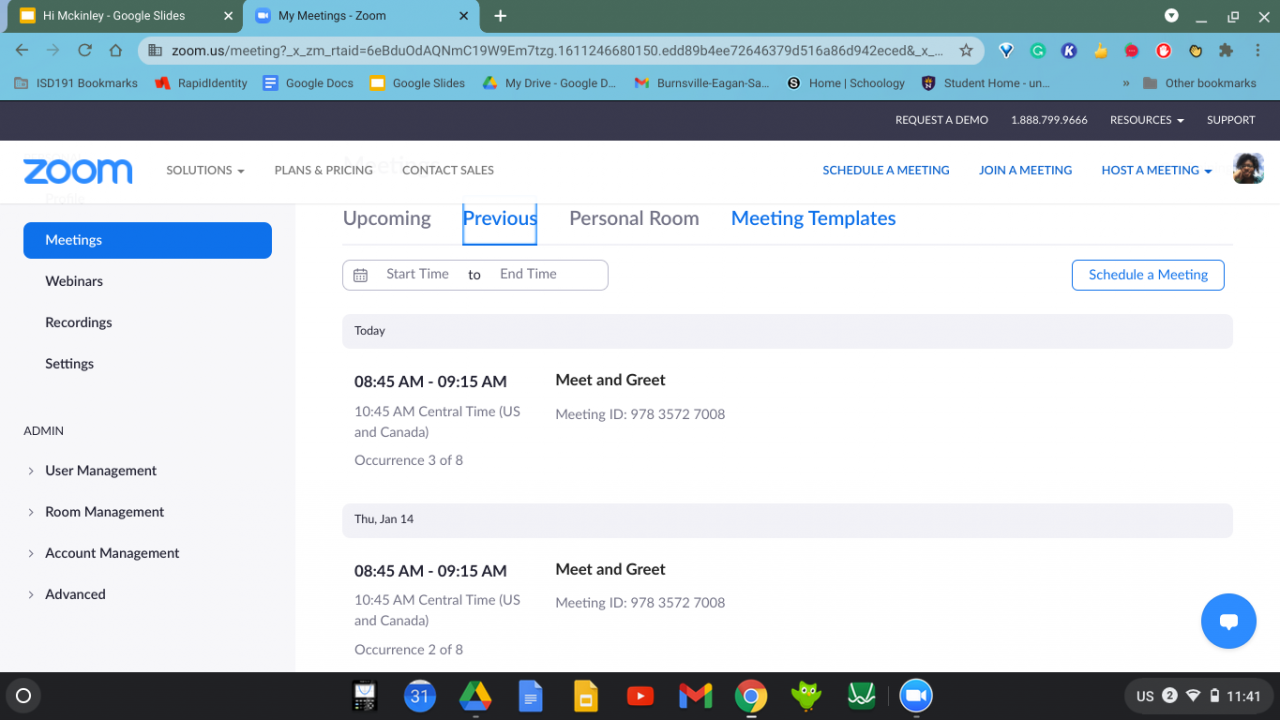Image resolution: width=1280 pixels, height=720 pixels.
Task: Open the Home | Schoology bookmark
Action: 846,83
